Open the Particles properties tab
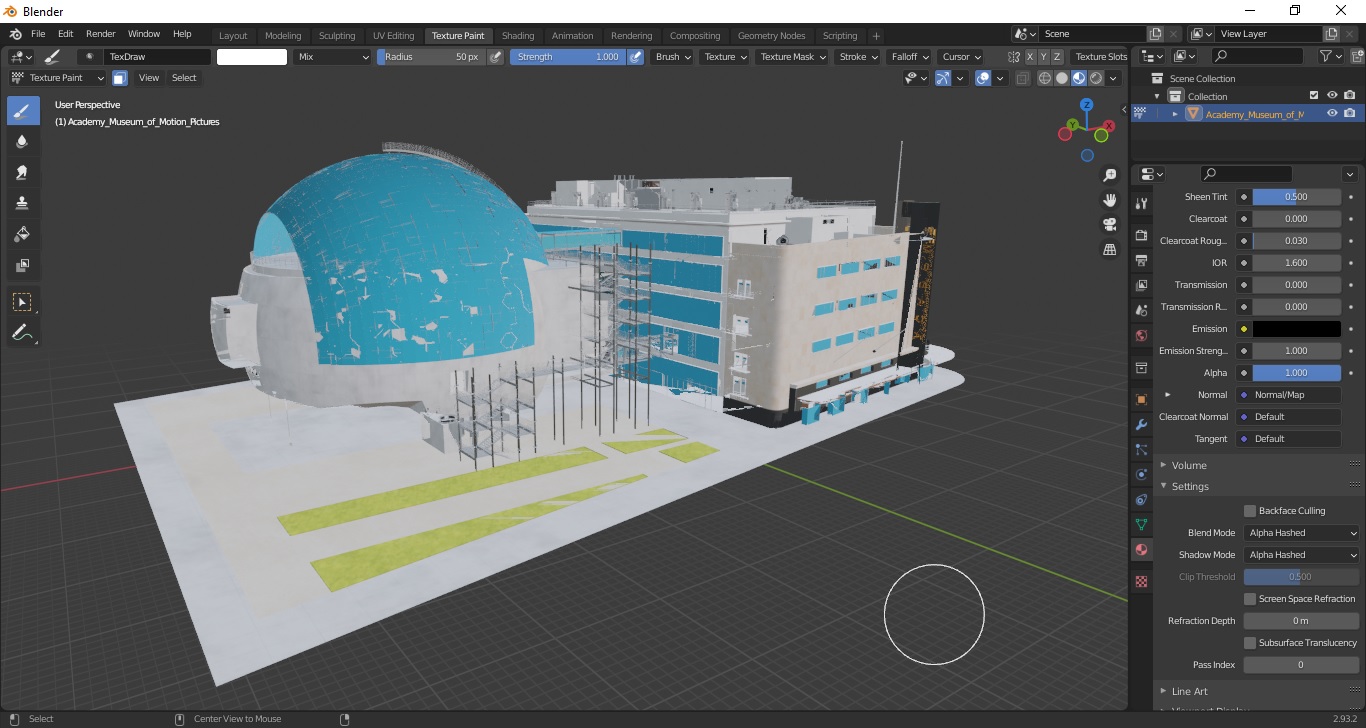This screenshot has width=1366, height=728. pos(1141,449)
